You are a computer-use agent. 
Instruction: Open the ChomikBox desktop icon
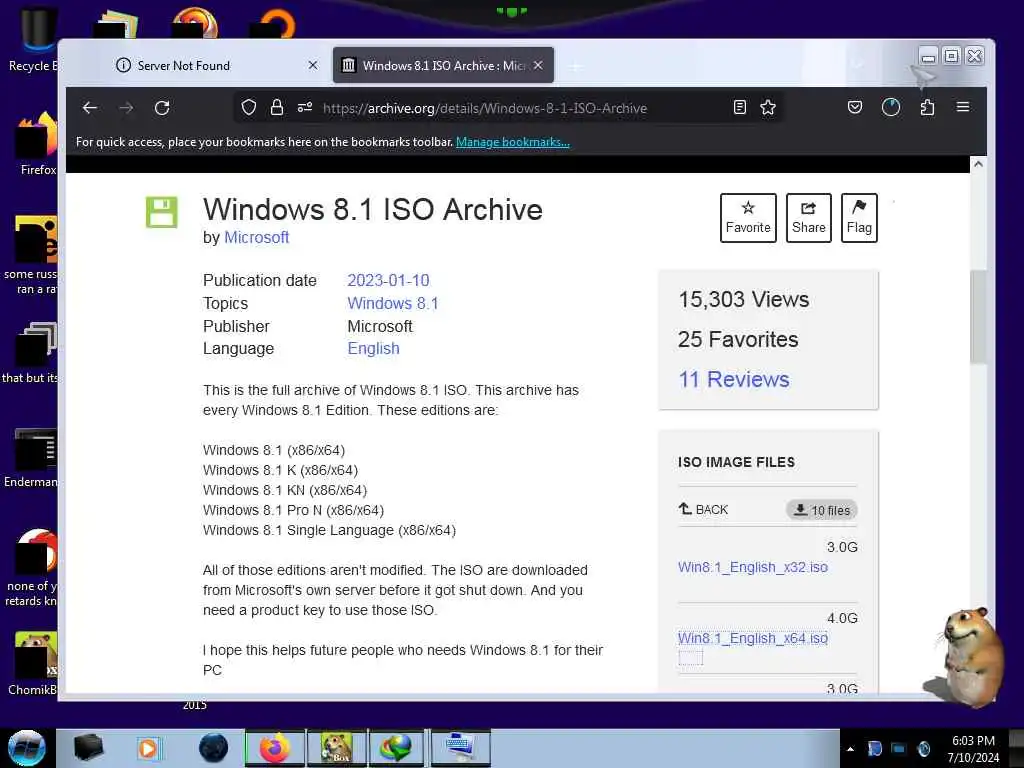click(x=33, y=664)
